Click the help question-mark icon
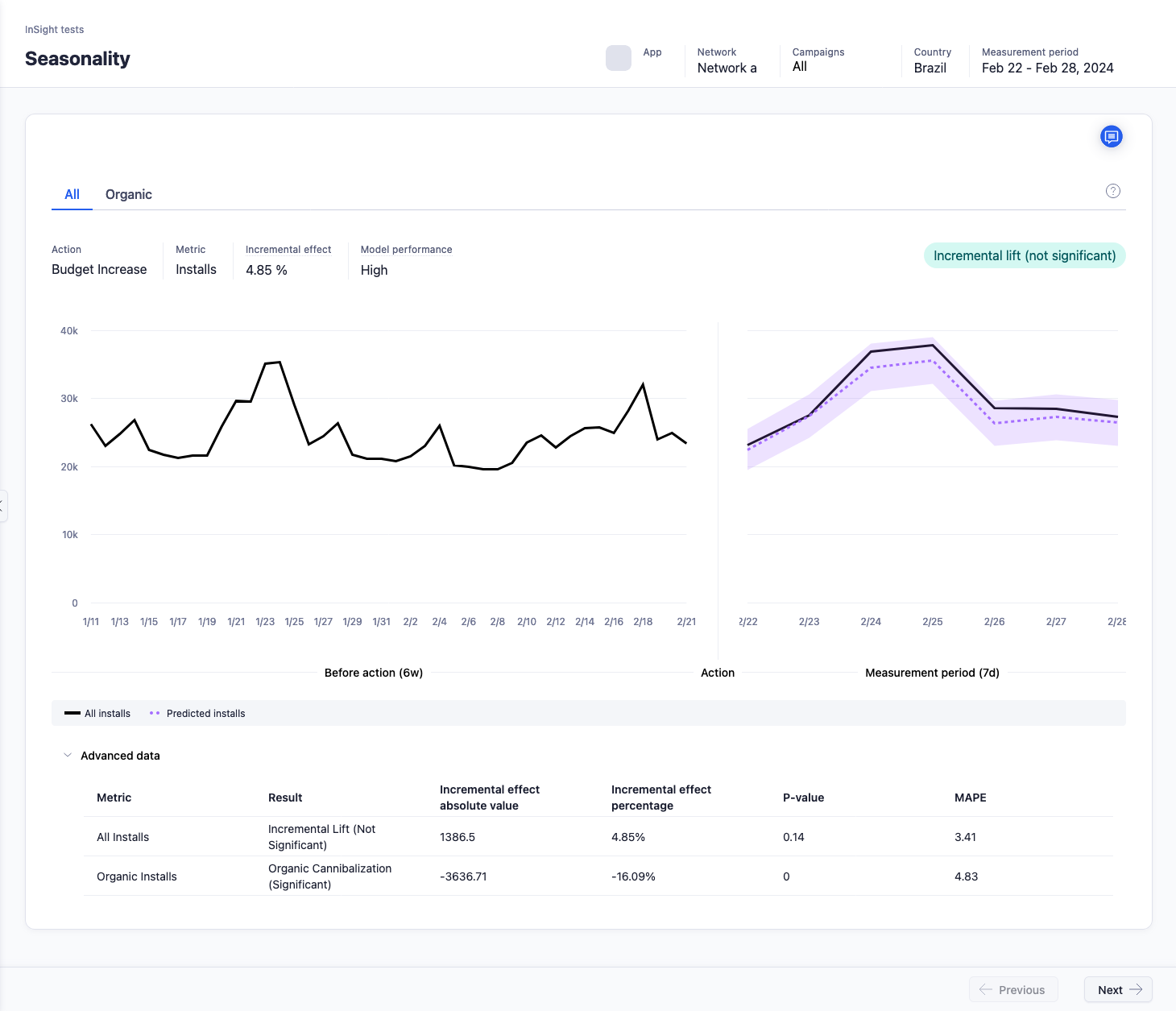This screenshot has height=1011, width=1176. point(1113,191)
